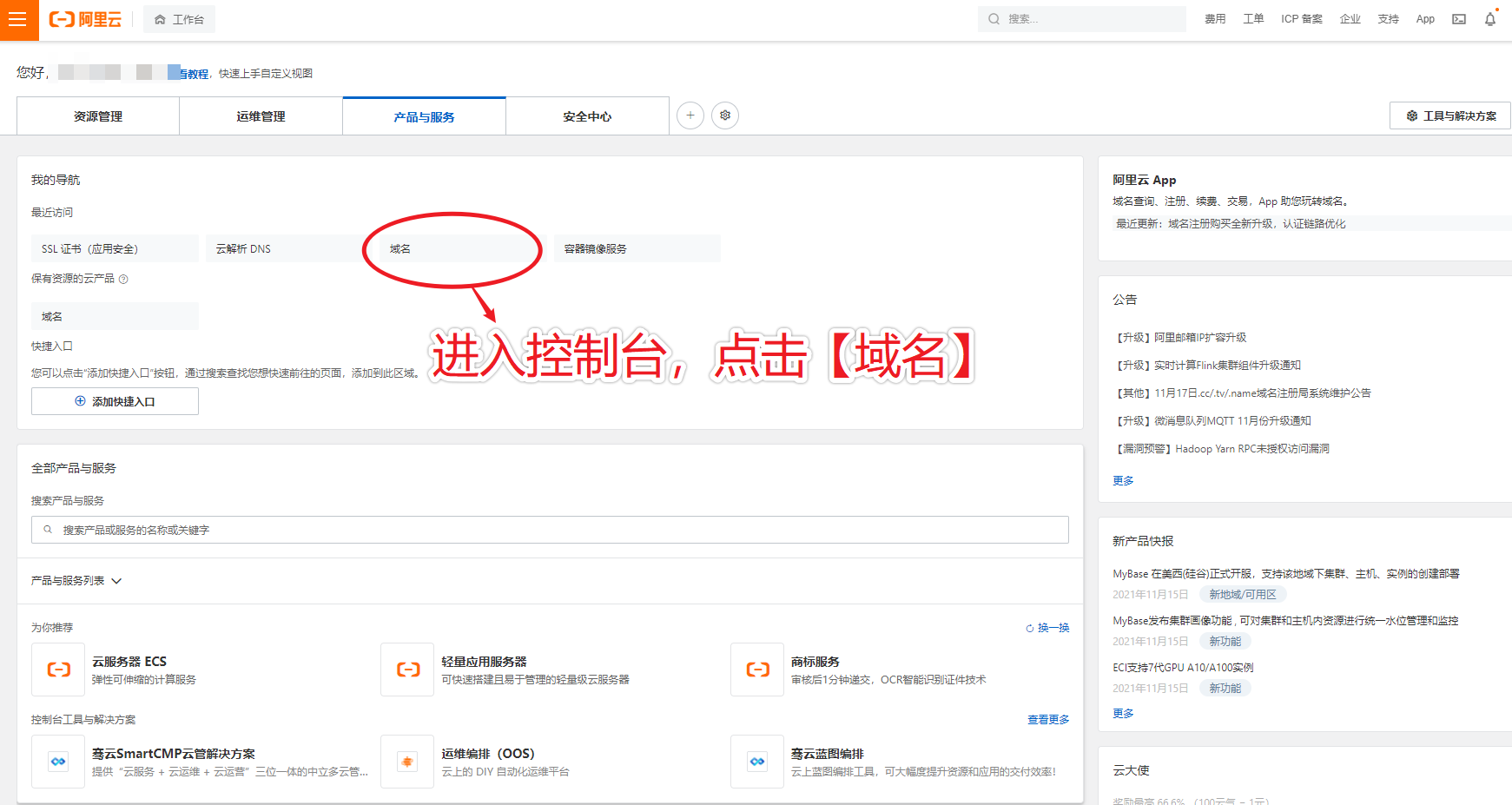This screenshot has width=1512, height=805.
Task: Open 骞云SmartCMP云管解决方案 card
Action: (x=200, y=762)
